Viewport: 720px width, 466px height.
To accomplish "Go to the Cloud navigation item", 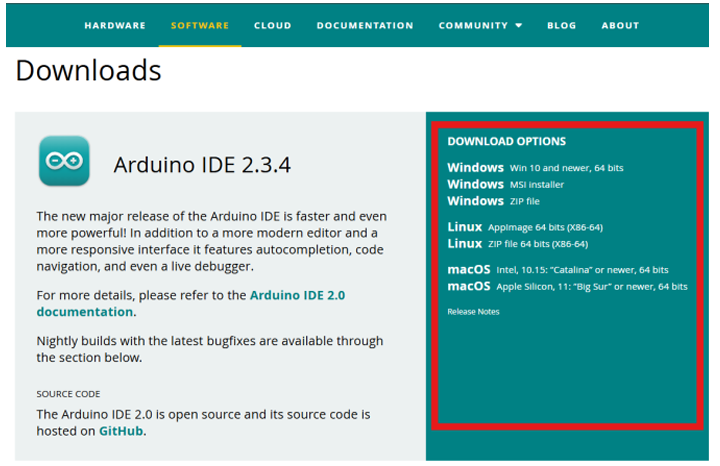I will pos(273,26).
